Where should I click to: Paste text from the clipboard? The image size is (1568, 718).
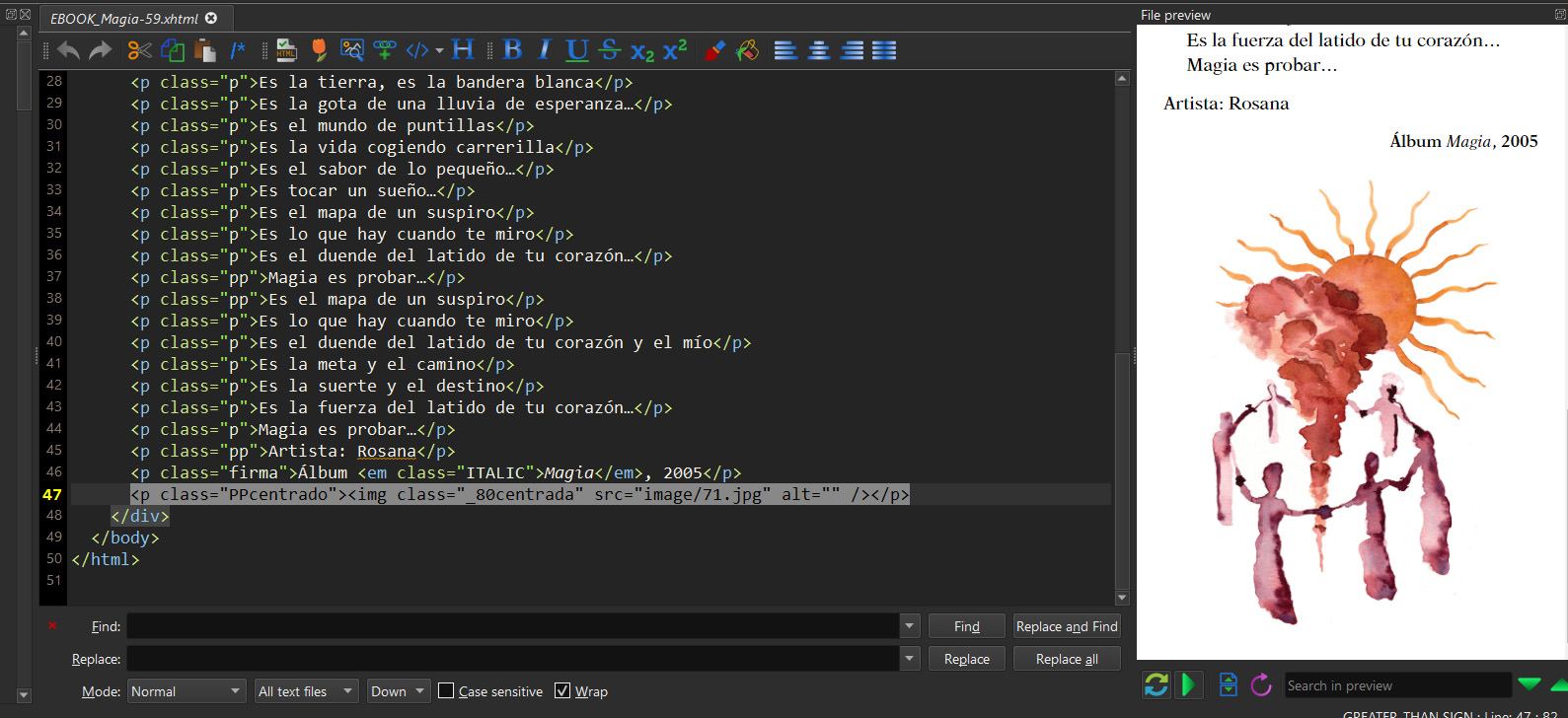(x=205, y=50)
